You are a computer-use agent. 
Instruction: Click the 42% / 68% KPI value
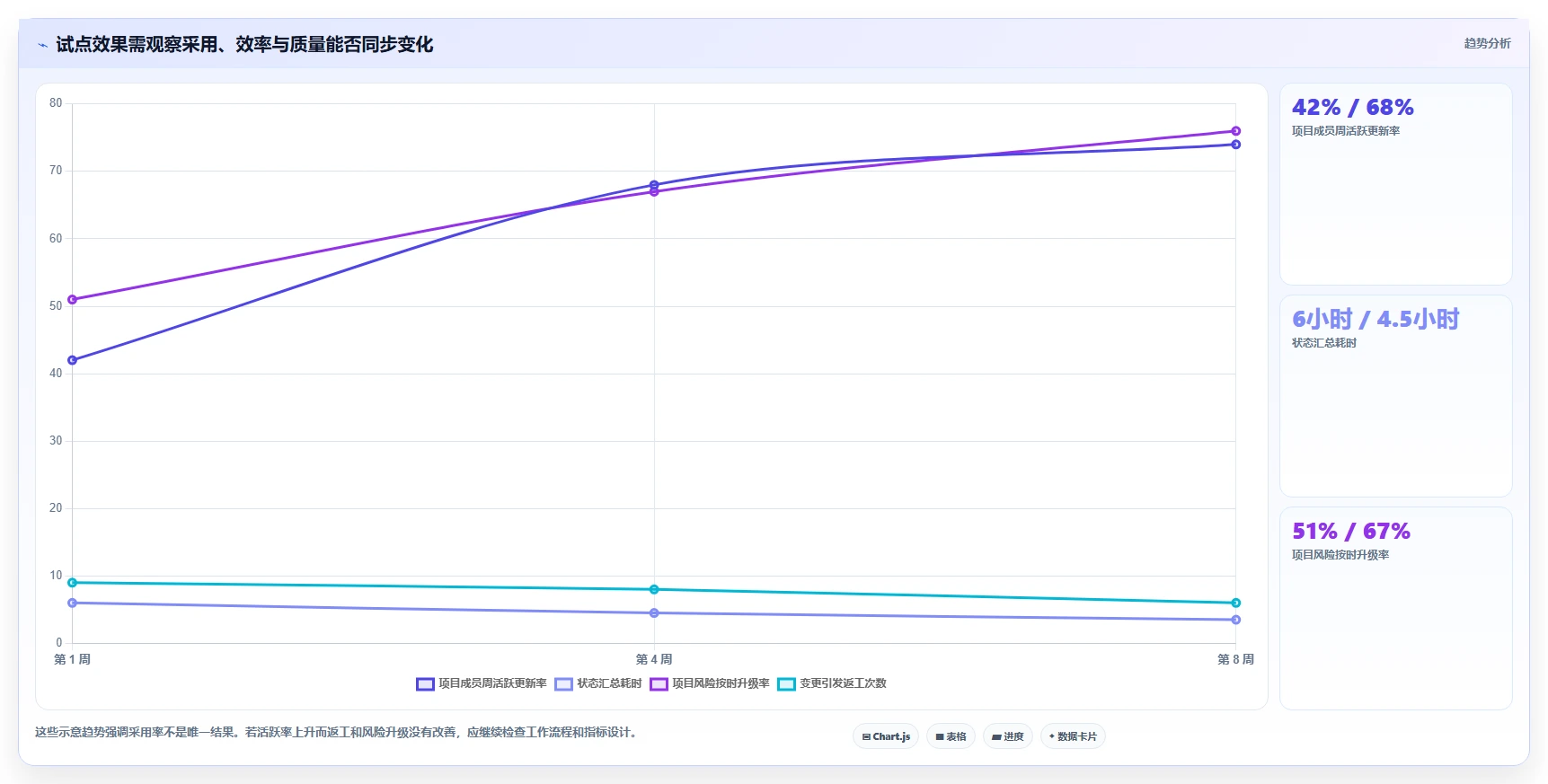(1352, 108)
